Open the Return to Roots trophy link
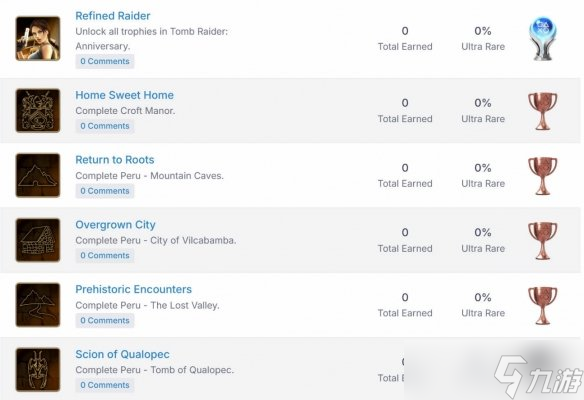The width and height of the screenshot is (584, 400). (x=115, y=160)
